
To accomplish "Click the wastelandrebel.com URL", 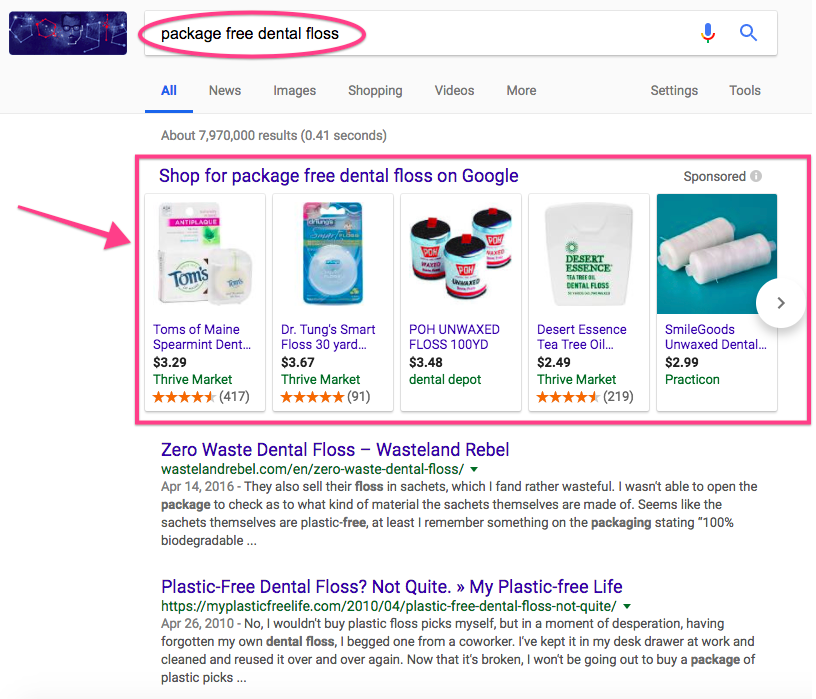I will pos(312,469).
